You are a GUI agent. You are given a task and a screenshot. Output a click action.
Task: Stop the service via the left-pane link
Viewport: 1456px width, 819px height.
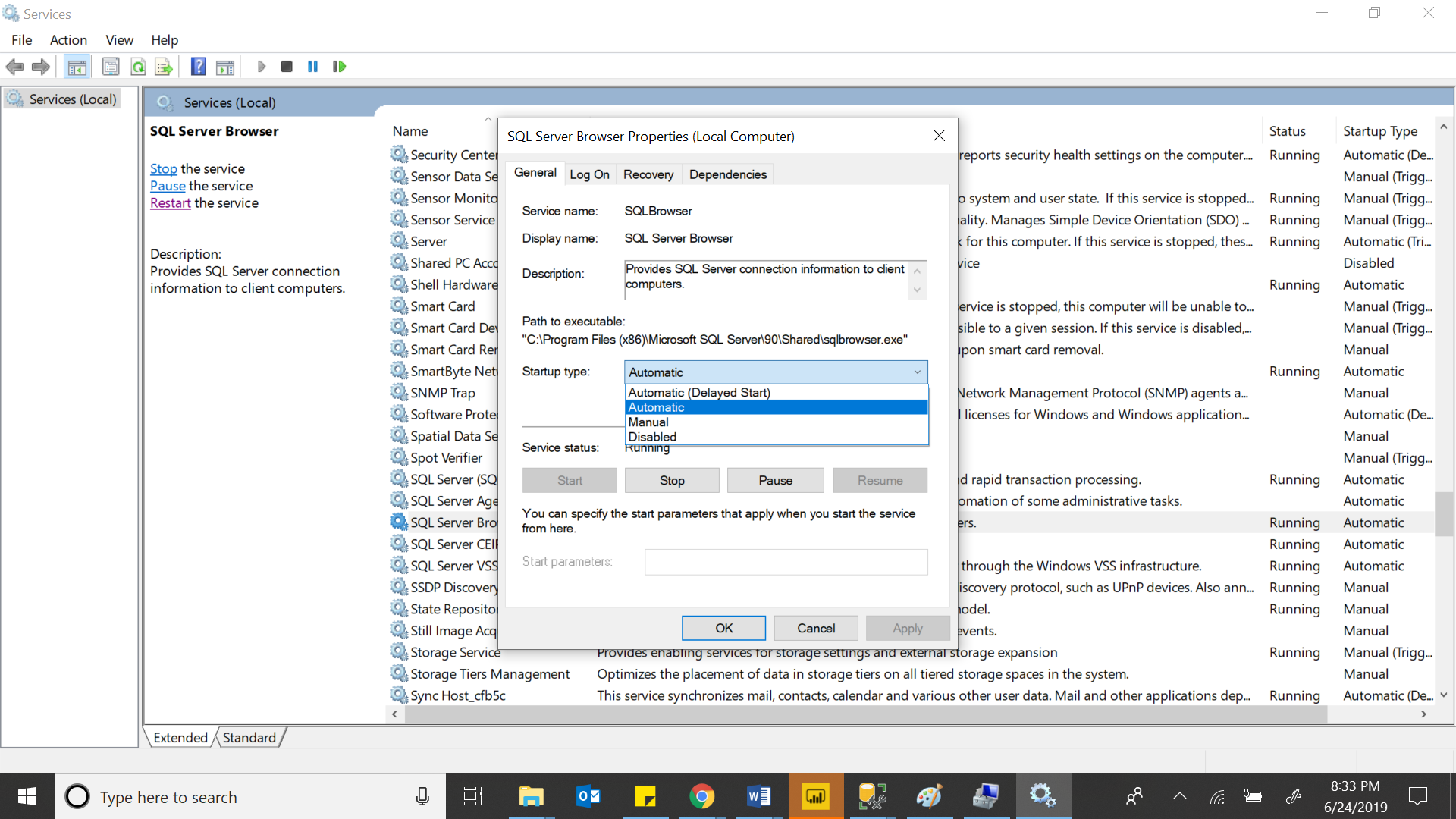coord(163,168)
